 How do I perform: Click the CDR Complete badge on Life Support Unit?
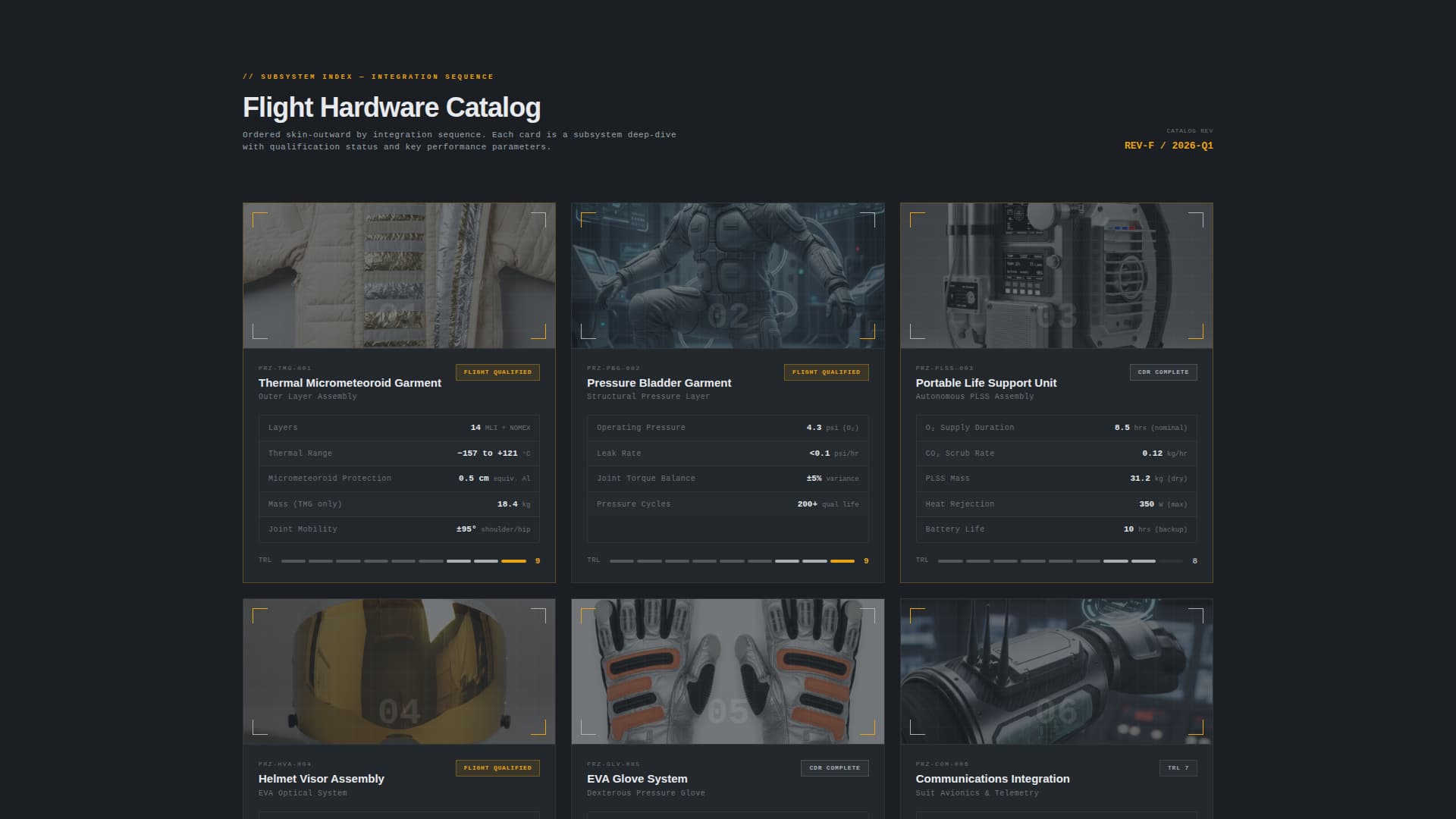[1163, 372]
